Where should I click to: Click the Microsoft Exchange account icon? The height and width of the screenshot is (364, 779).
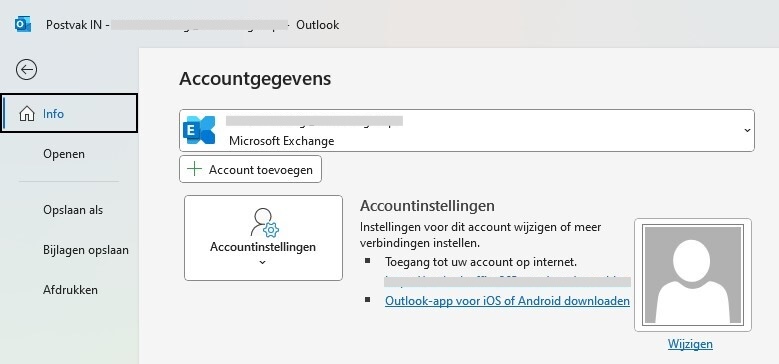tap(199, 130)
